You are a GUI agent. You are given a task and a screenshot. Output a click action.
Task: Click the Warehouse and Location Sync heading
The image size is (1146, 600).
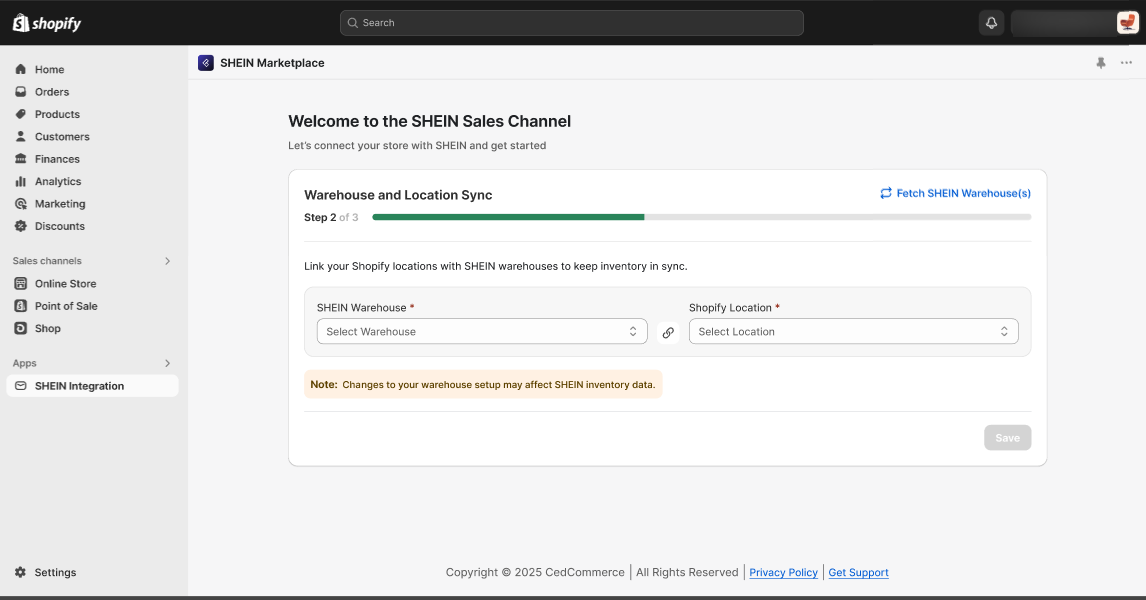point(398,195)
